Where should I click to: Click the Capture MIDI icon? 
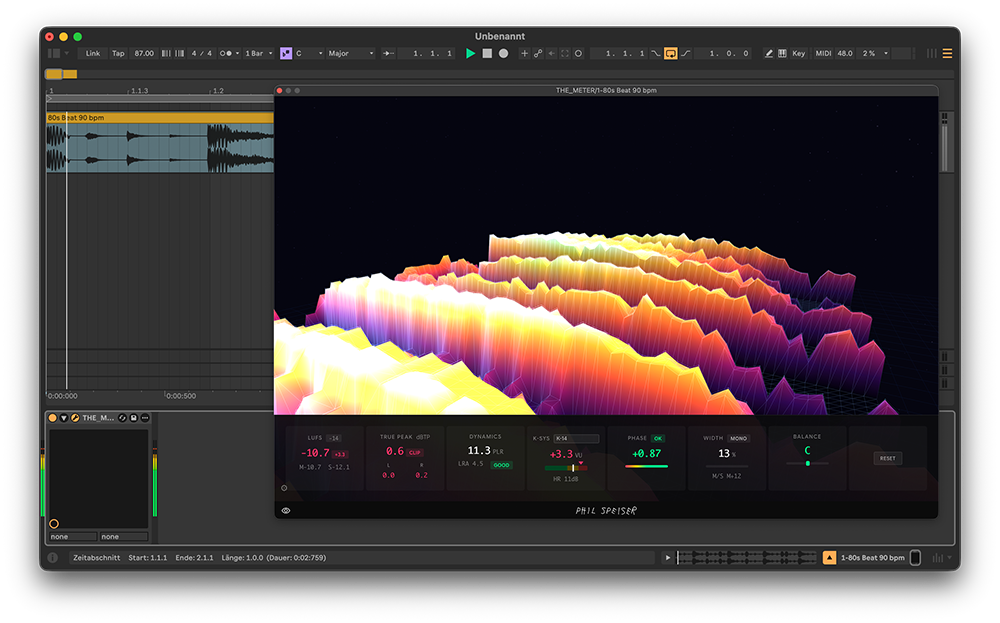click(x=540, y=53)
